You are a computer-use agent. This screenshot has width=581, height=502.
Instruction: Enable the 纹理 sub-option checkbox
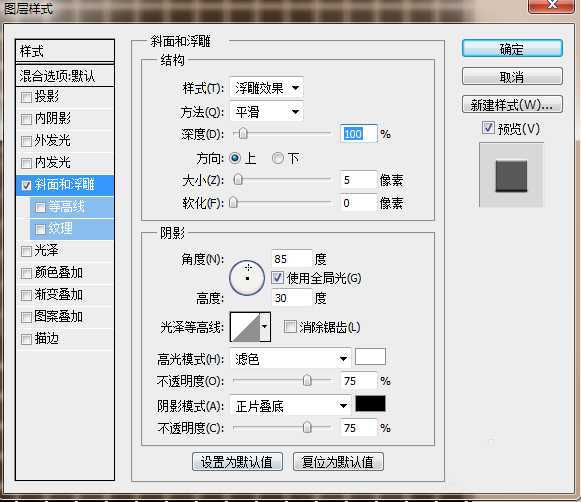40,229
